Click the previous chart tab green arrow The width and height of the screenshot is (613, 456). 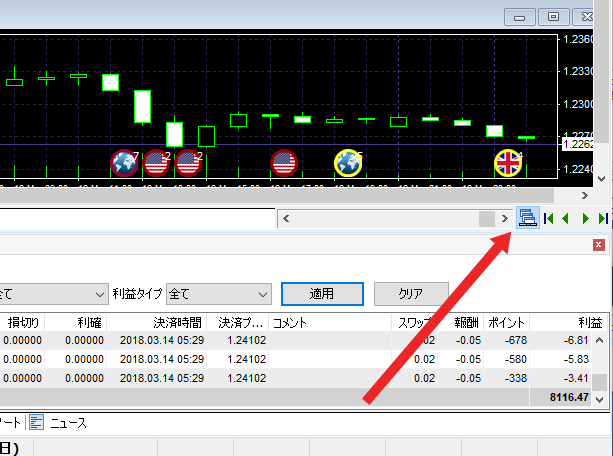pyautogui.click(x=566, y=218)
